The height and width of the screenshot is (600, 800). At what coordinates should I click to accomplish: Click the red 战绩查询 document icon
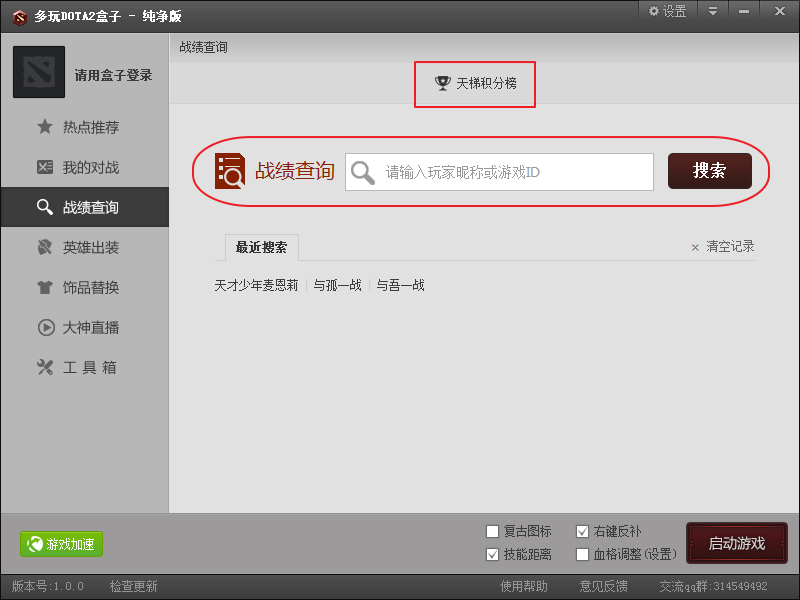[230, 171]
